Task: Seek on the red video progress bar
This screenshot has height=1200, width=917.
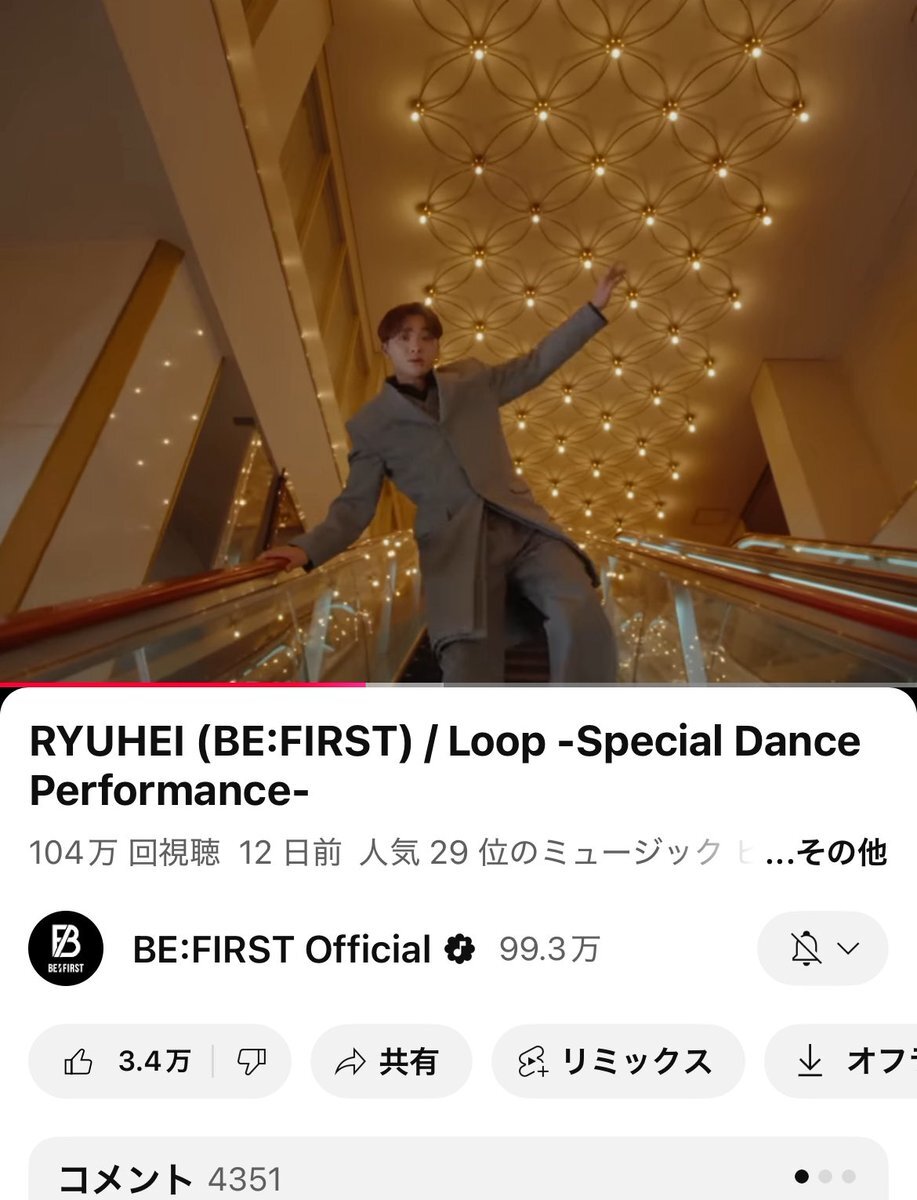Action: pyautogui.click(x=183, y=685)
